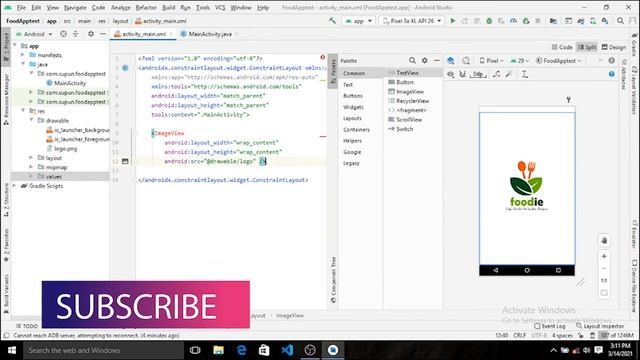Switch to Design view mode
The image size is (640, 360).
[613, 47]
